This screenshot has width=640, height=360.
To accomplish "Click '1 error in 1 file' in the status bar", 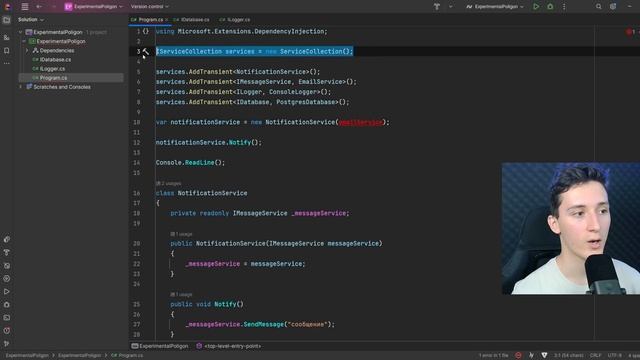I will pos(493,356).
